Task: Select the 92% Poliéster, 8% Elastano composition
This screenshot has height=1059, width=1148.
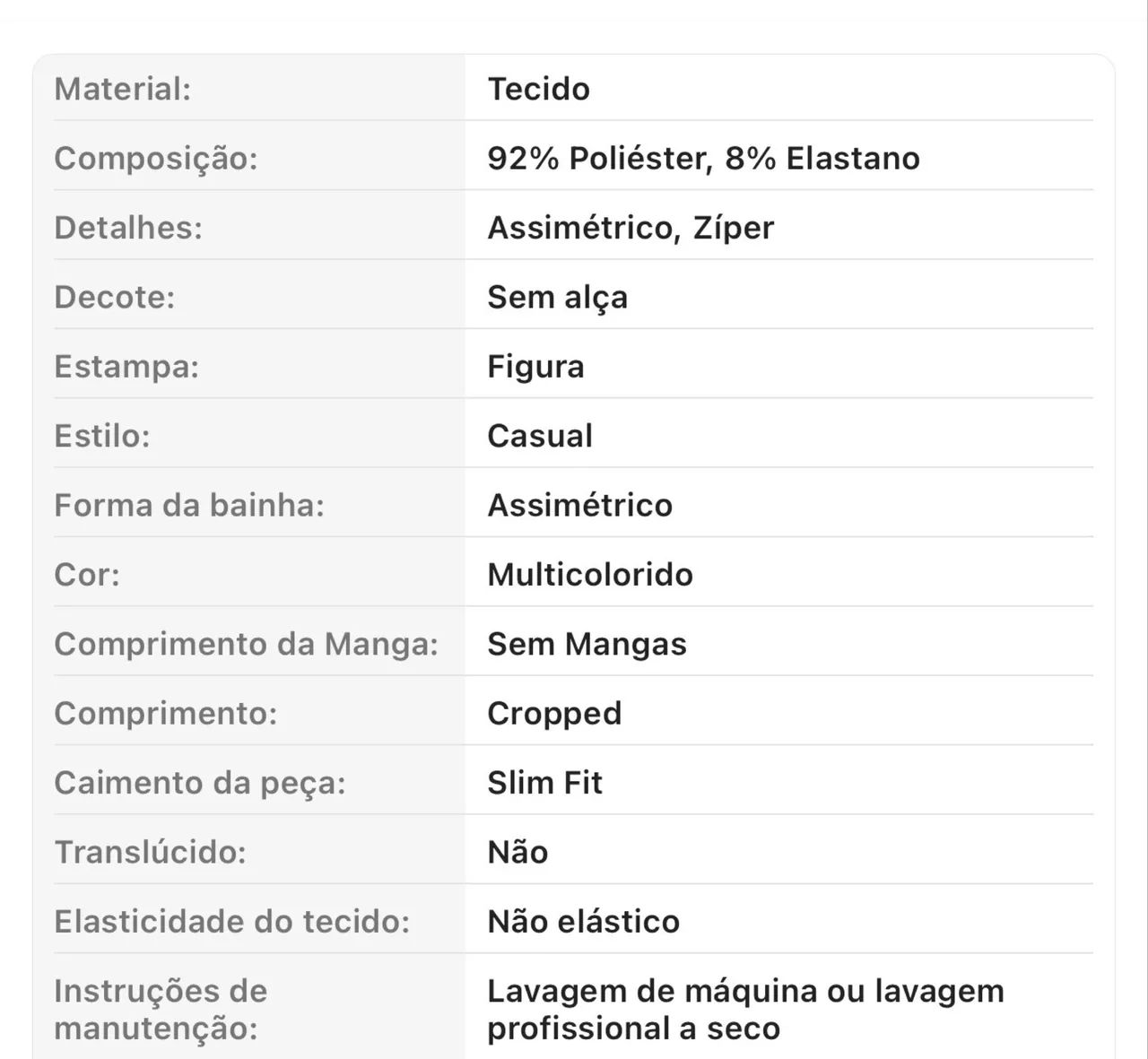Action: tap(703, 159)
